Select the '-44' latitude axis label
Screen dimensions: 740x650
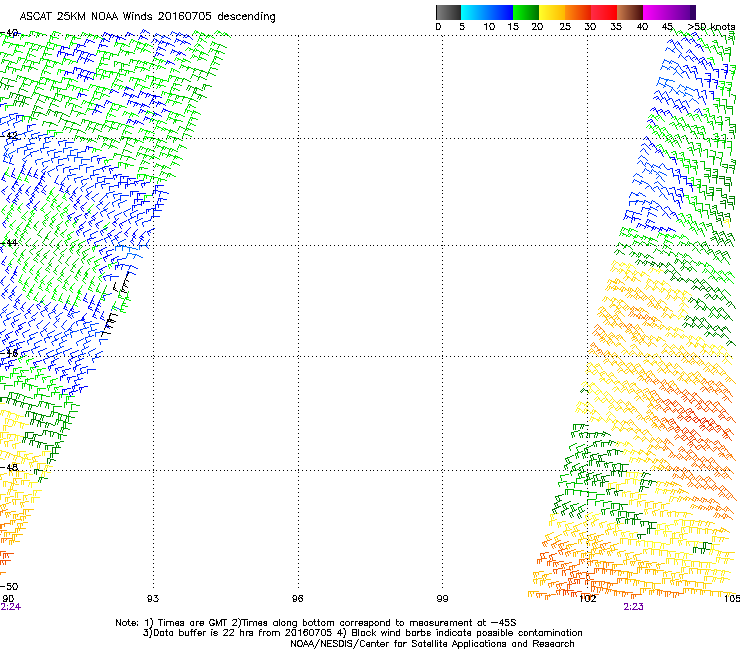pyautogui.click(x=9, y=243)
